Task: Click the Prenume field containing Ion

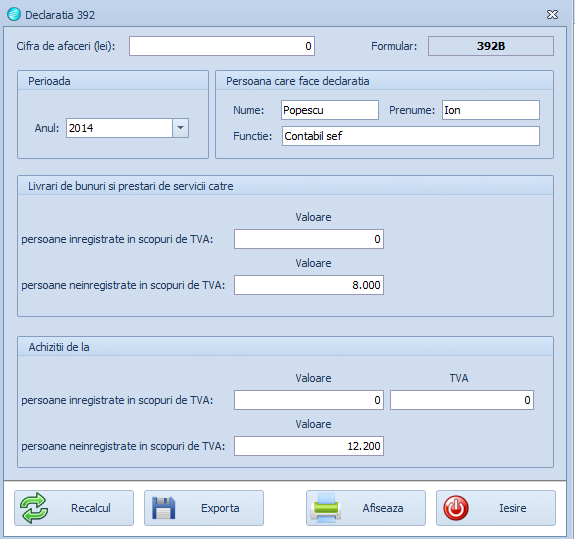Action: [x=491, y=110]
